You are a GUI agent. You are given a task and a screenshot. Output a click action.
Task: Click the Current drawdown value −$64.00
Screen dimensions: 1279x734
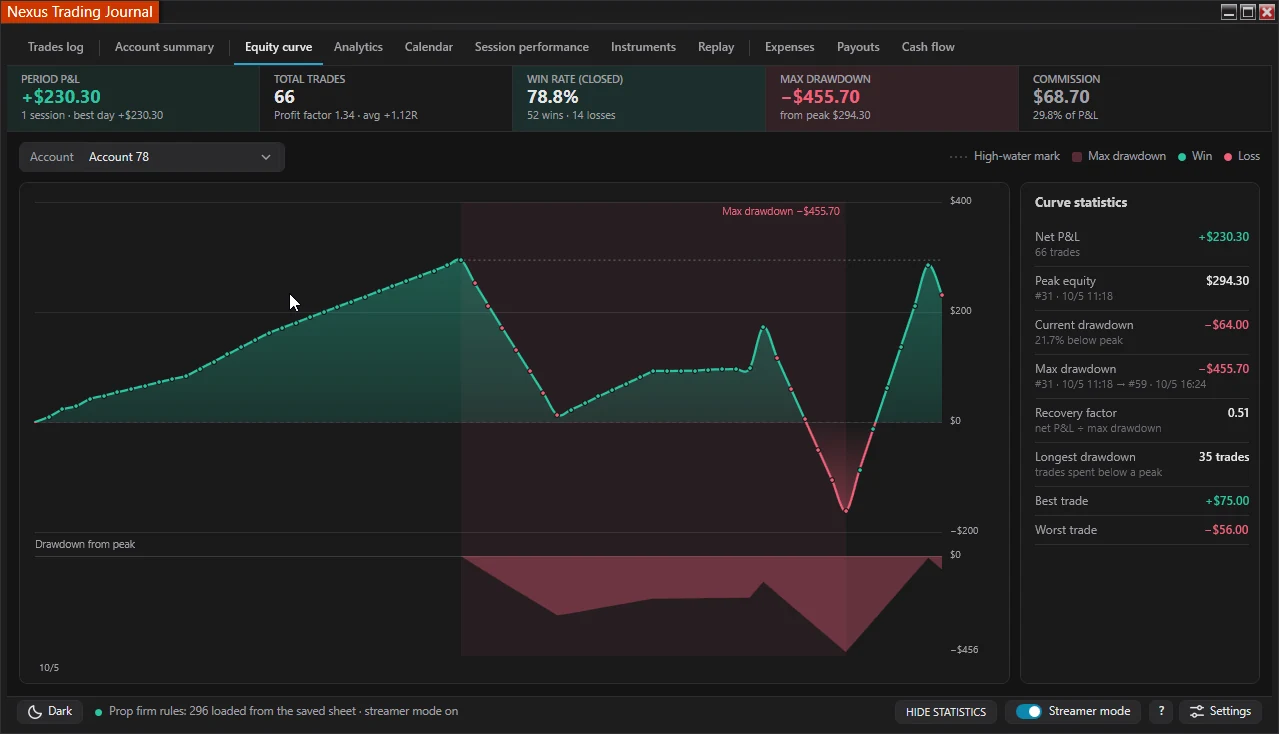[x=1226, y=326]
